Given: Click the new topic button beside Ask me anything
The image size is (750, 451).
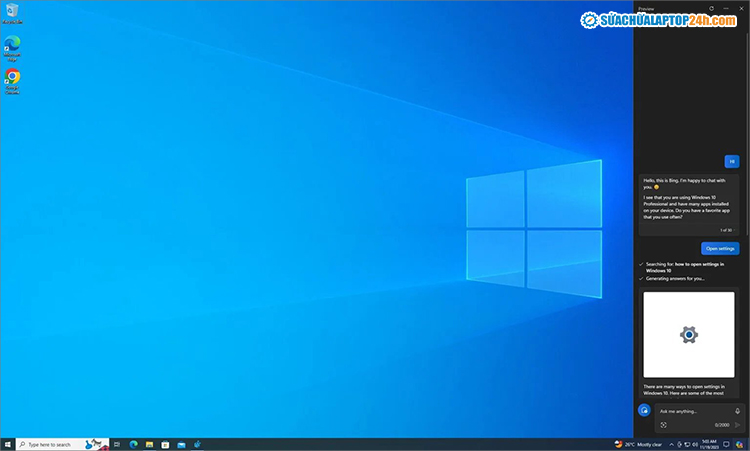Looking at the screenshot, I should point(644,410).
